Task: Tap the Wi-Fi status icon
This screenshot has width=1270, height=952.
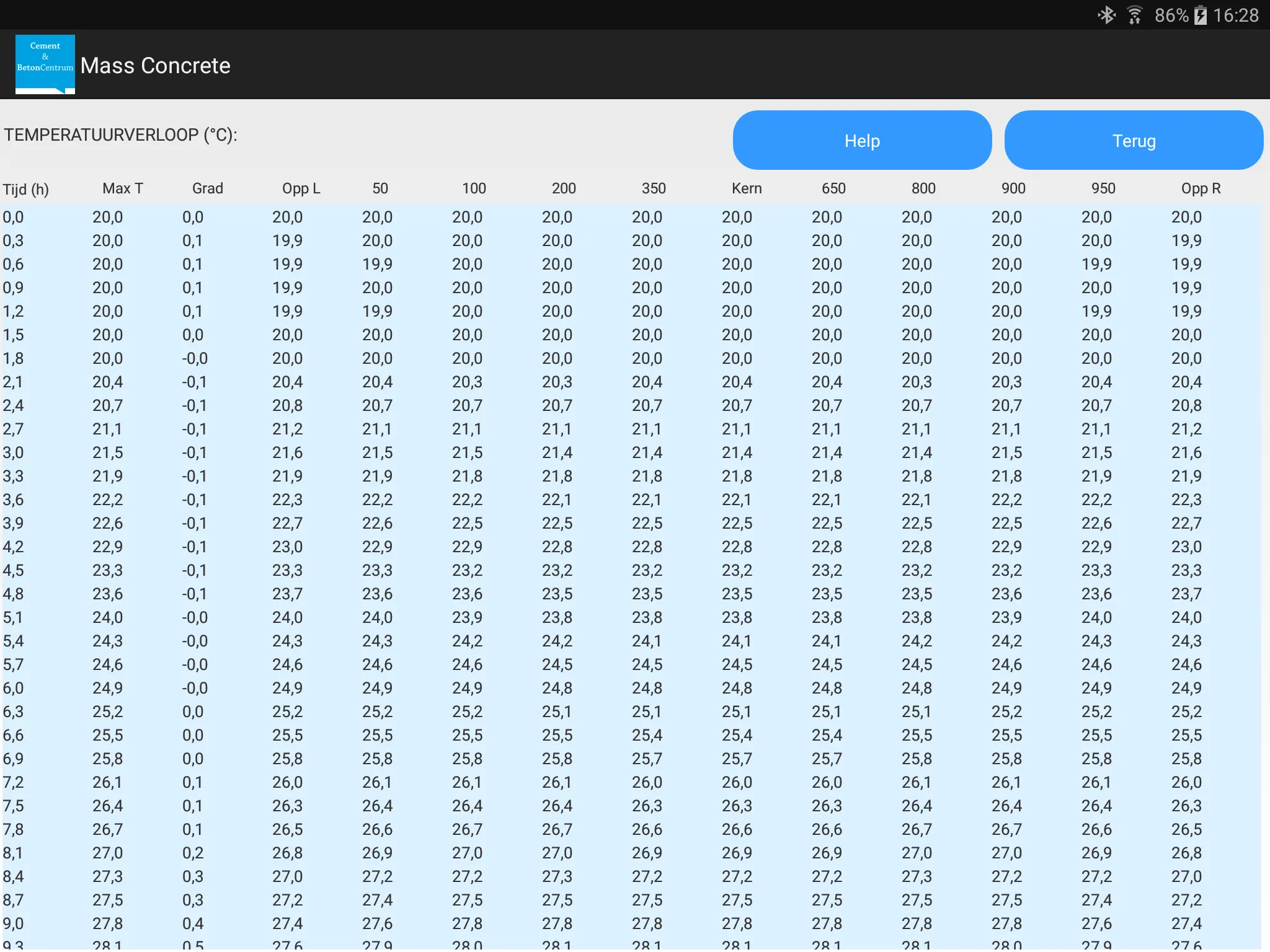Action: (x=1135, y=15)
